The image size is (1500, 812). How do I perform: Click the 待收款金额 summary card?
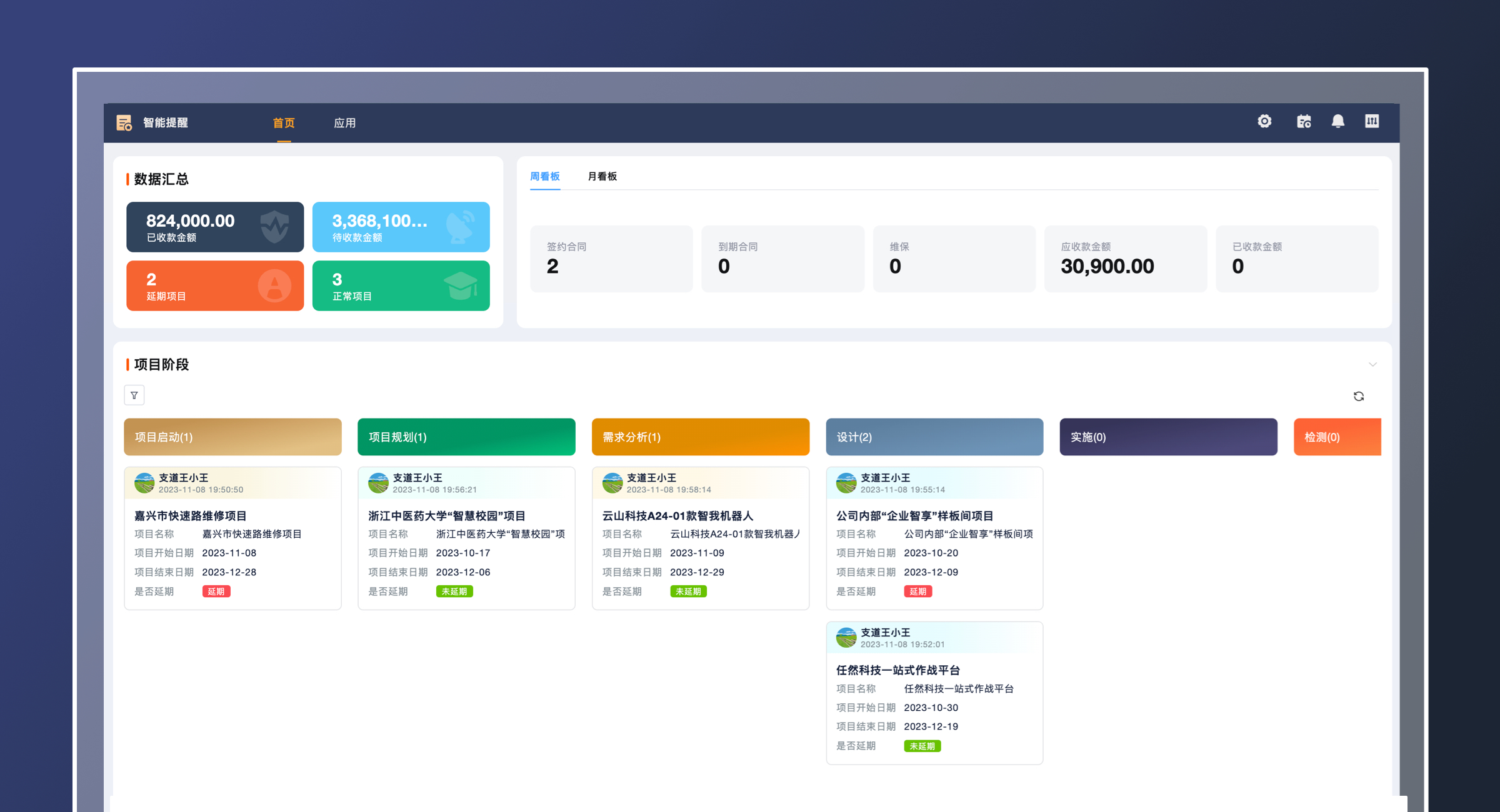pyautogui.click(x=401, y=227)
